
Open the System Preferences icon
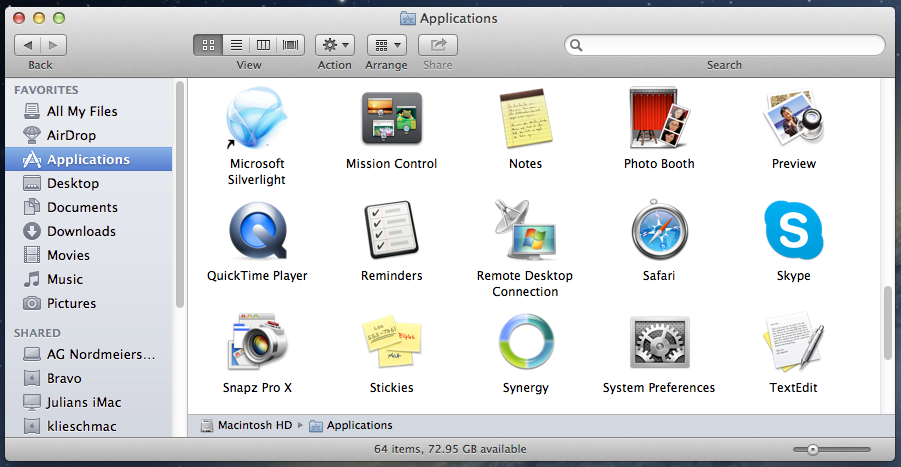tap(659, 343)
